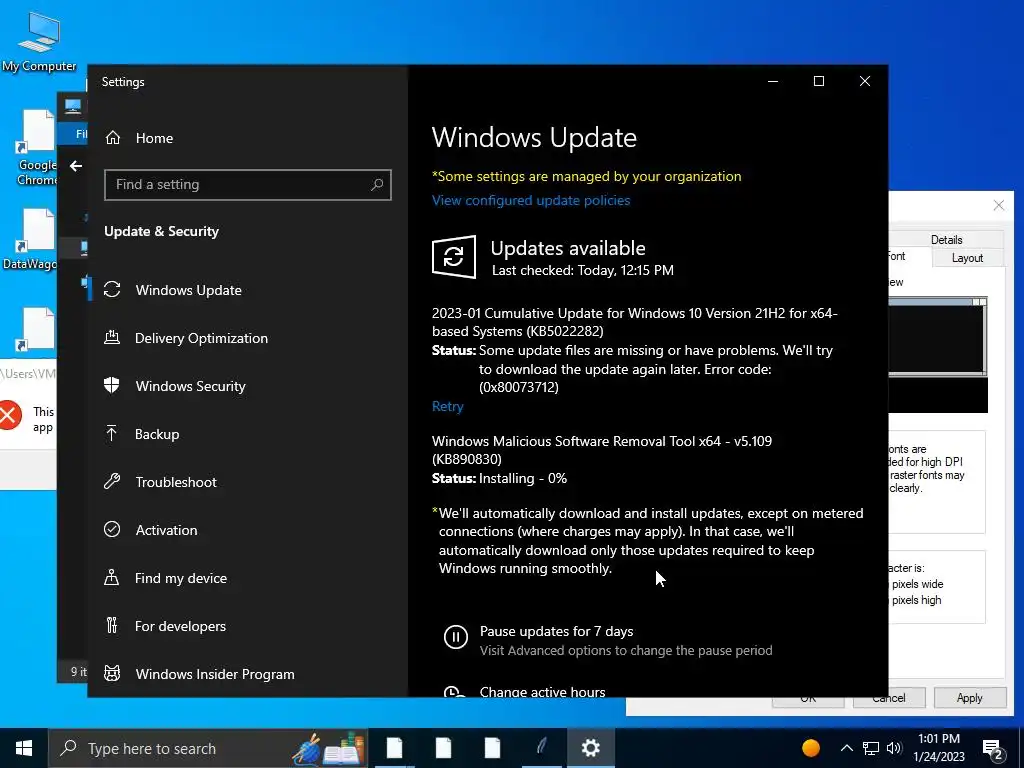The image size is (1024, 768).
Task: Click the Backup upload arrow icon
Action: pos(112,433)
